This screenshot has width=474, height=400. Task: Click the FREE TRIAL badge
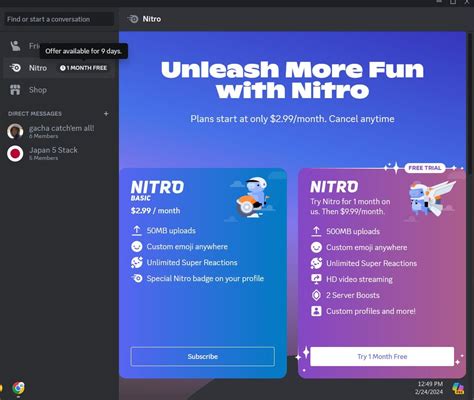click(x=425, y=168)
